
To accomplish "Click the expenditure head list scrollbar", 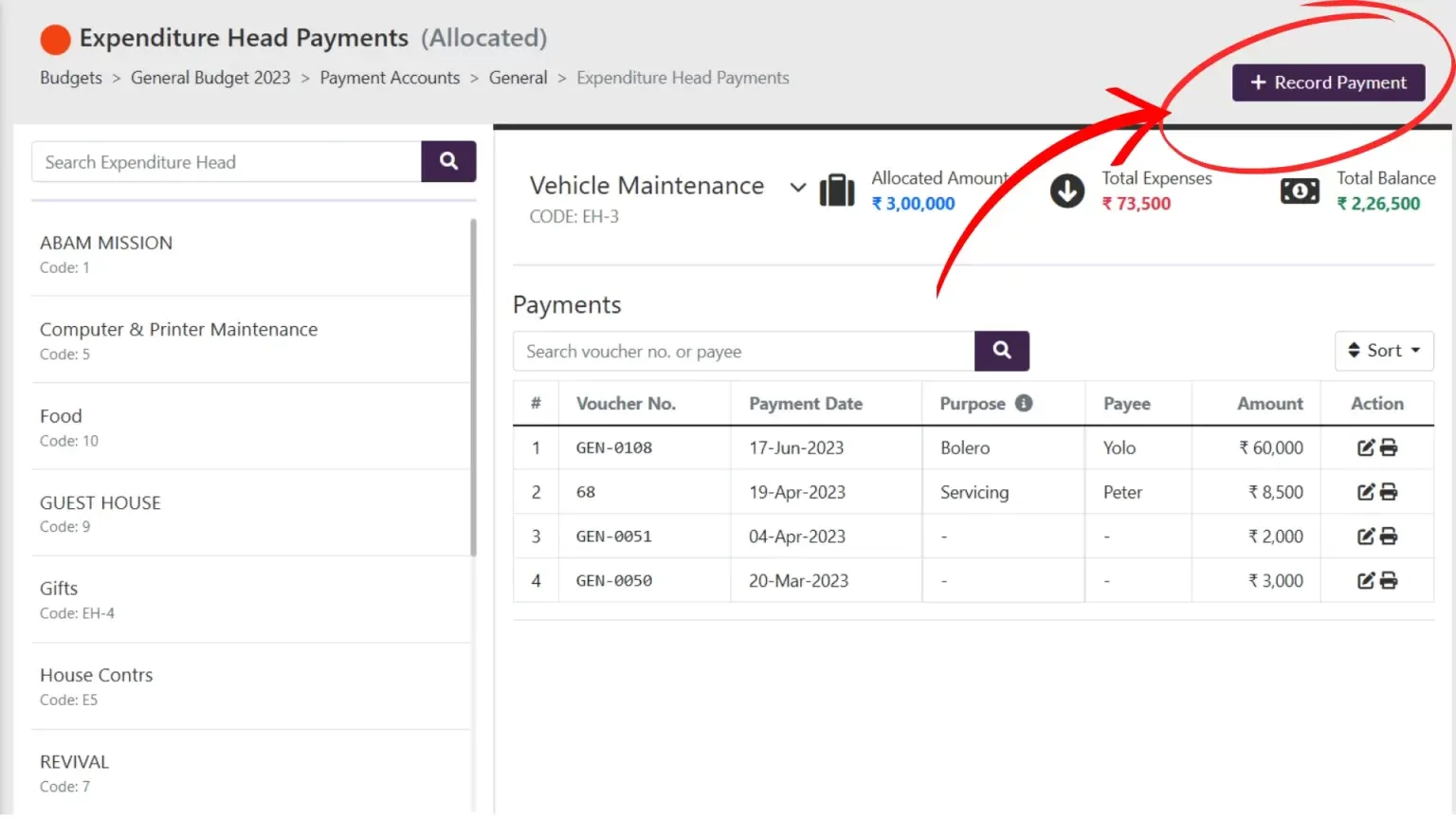I will (473, 387).
